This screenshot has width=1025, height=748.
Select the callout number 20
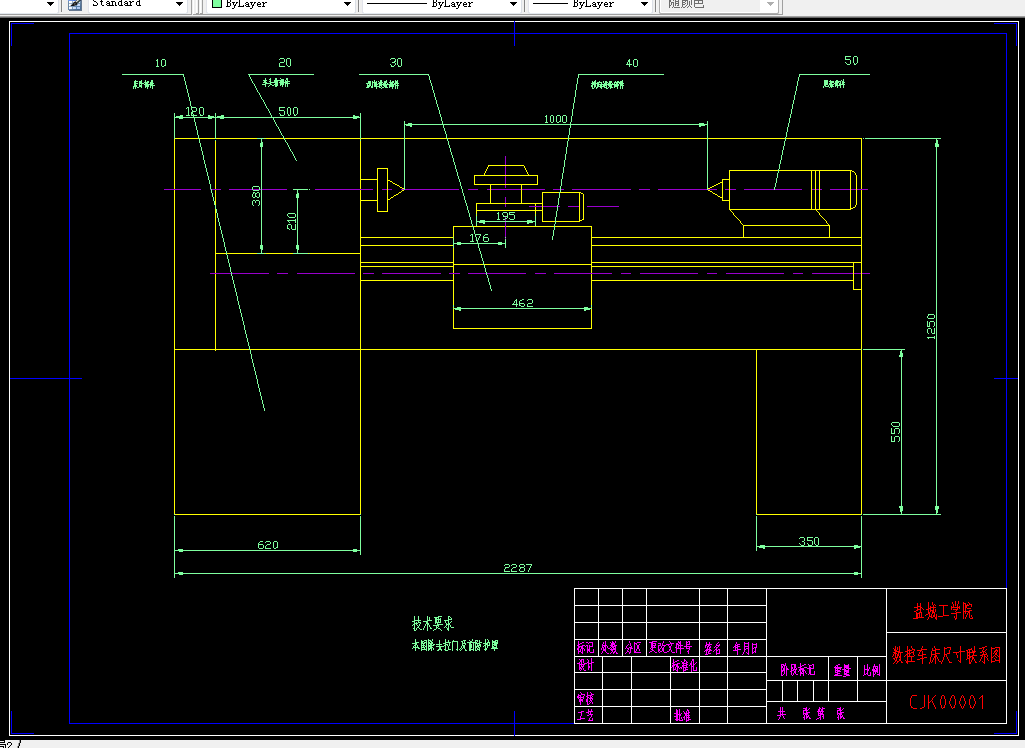coord(285,63)
